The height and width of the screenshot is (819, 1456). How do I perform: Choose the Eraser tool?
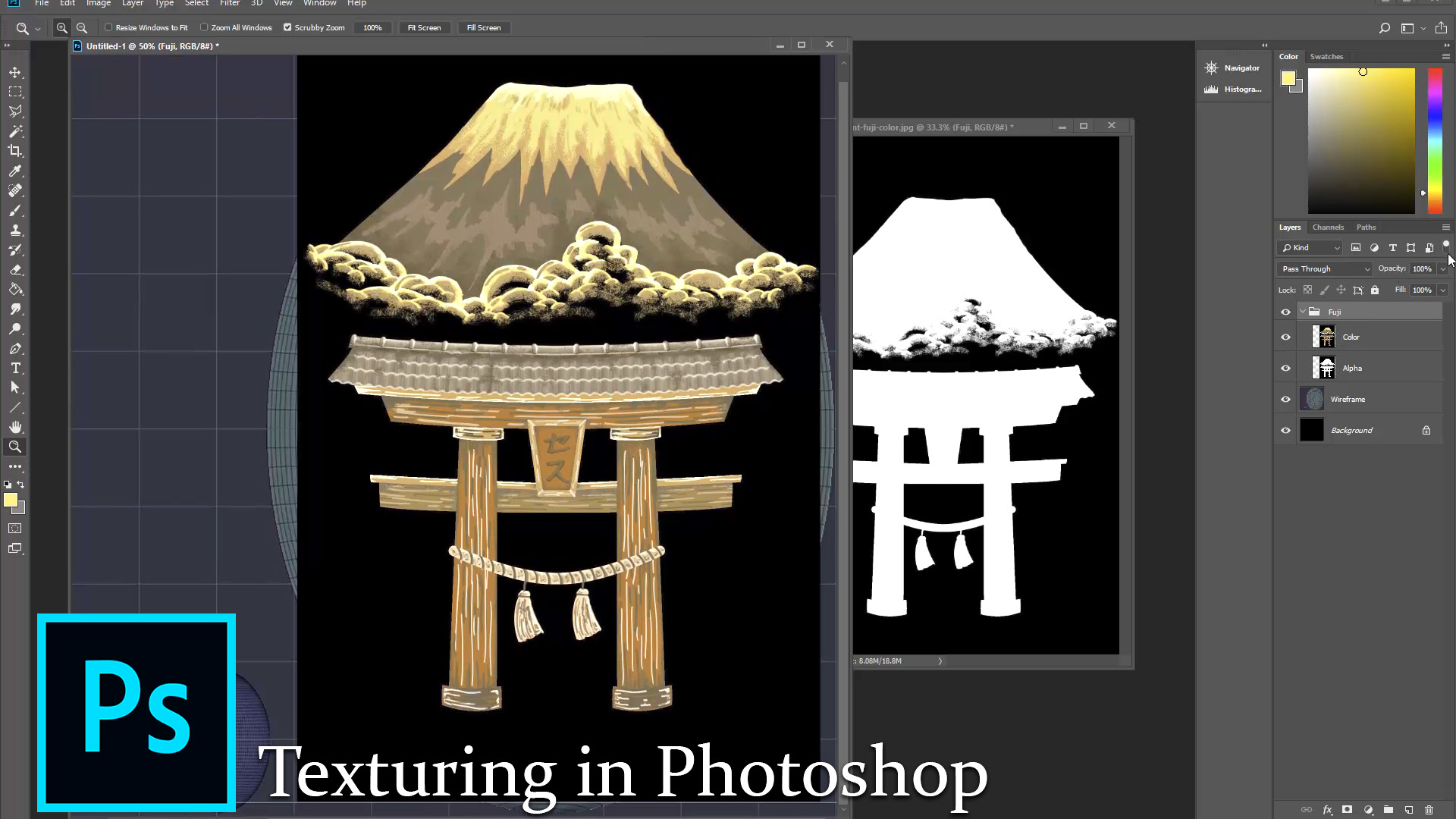click(x=15, y=269)
